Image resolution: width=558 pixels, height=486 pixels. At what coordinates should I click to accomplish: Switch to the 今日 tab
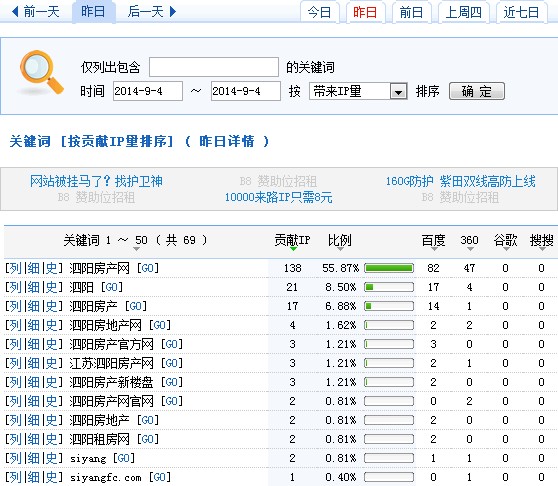coord(319,12)
